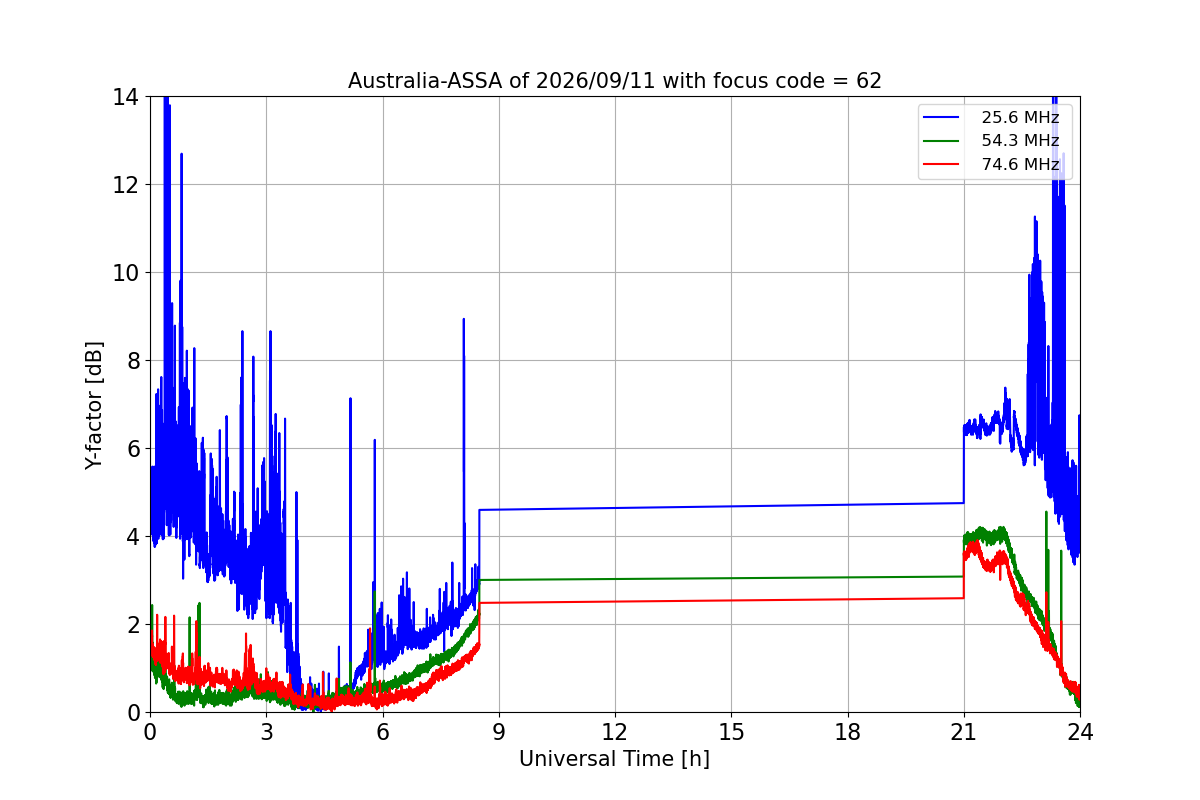
Task: Select the 25.6 MHz legend label
Action: [x=1020, y=118]
